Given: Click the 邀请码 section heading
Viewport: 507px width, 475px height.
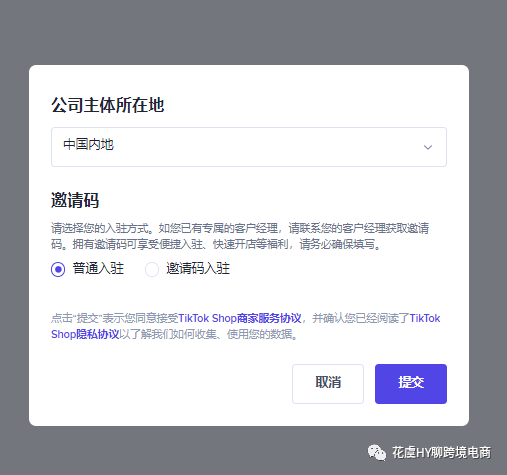Looking at the screenshot, I should pyautogui.click(x=75, y=200).
